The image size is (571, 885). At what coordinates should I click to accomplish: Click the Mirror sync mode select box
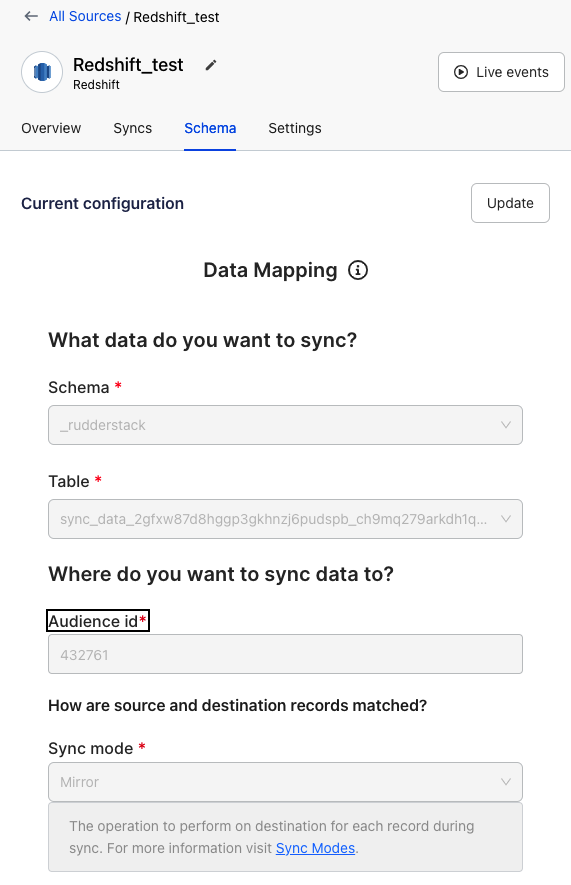click(286, 782)
